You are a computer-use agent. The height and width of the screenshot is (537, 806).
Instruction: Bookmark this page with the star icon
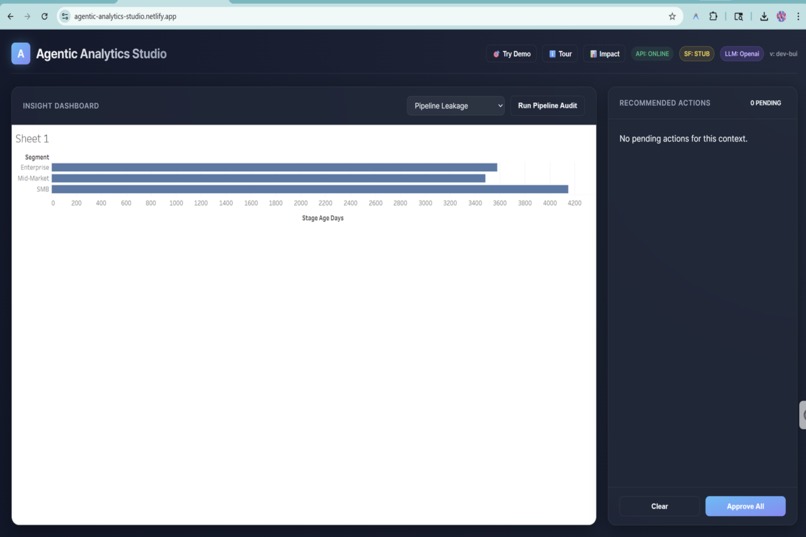tap(672, 16)
